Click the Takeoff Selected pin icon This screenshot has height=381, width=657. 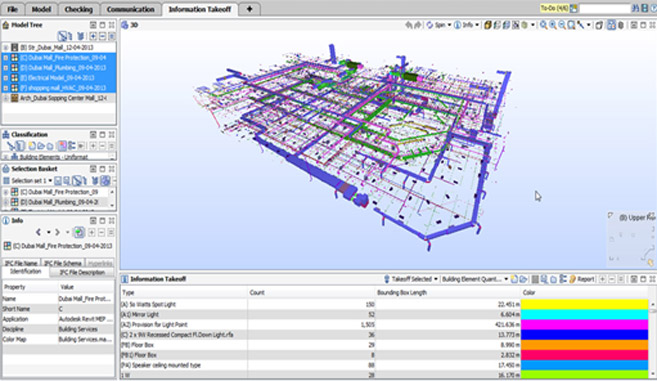point(387,279)
